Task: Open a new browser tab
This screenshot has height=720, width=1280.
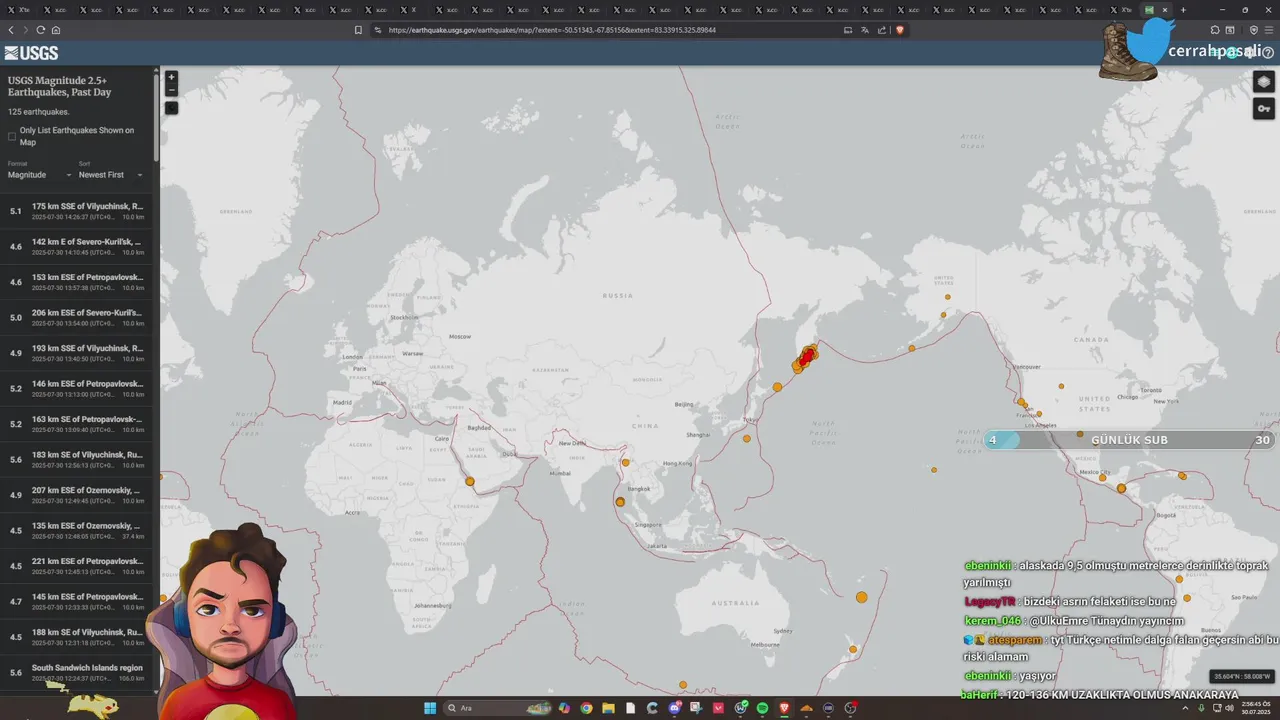Action: 1183,10
